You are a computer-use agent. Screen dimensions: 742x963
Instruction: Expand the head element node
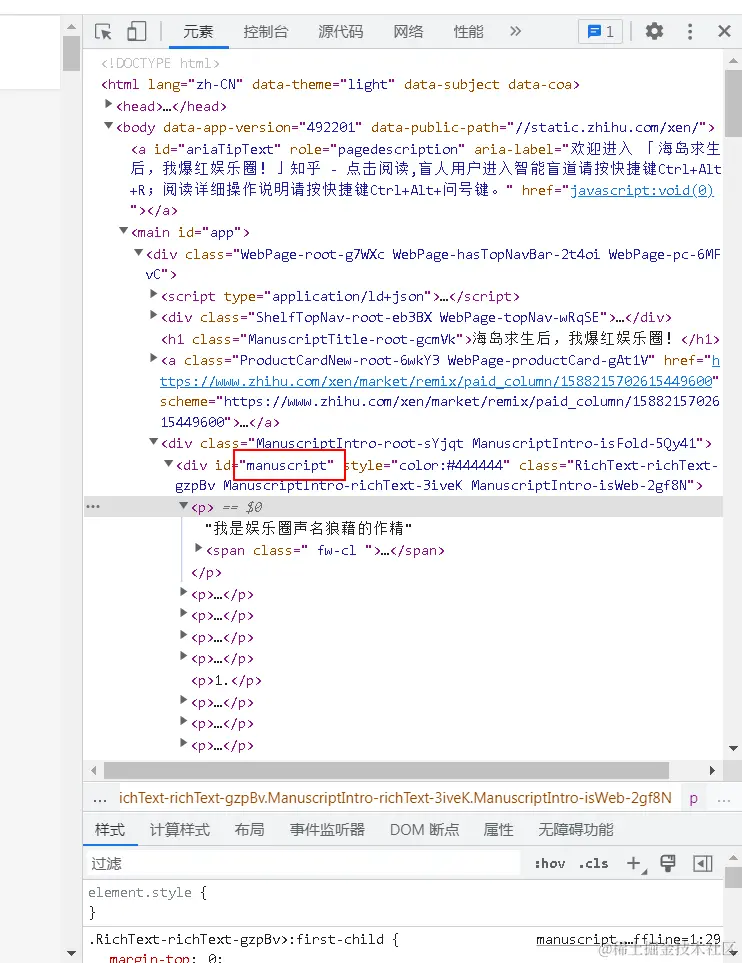click(109, 105)
